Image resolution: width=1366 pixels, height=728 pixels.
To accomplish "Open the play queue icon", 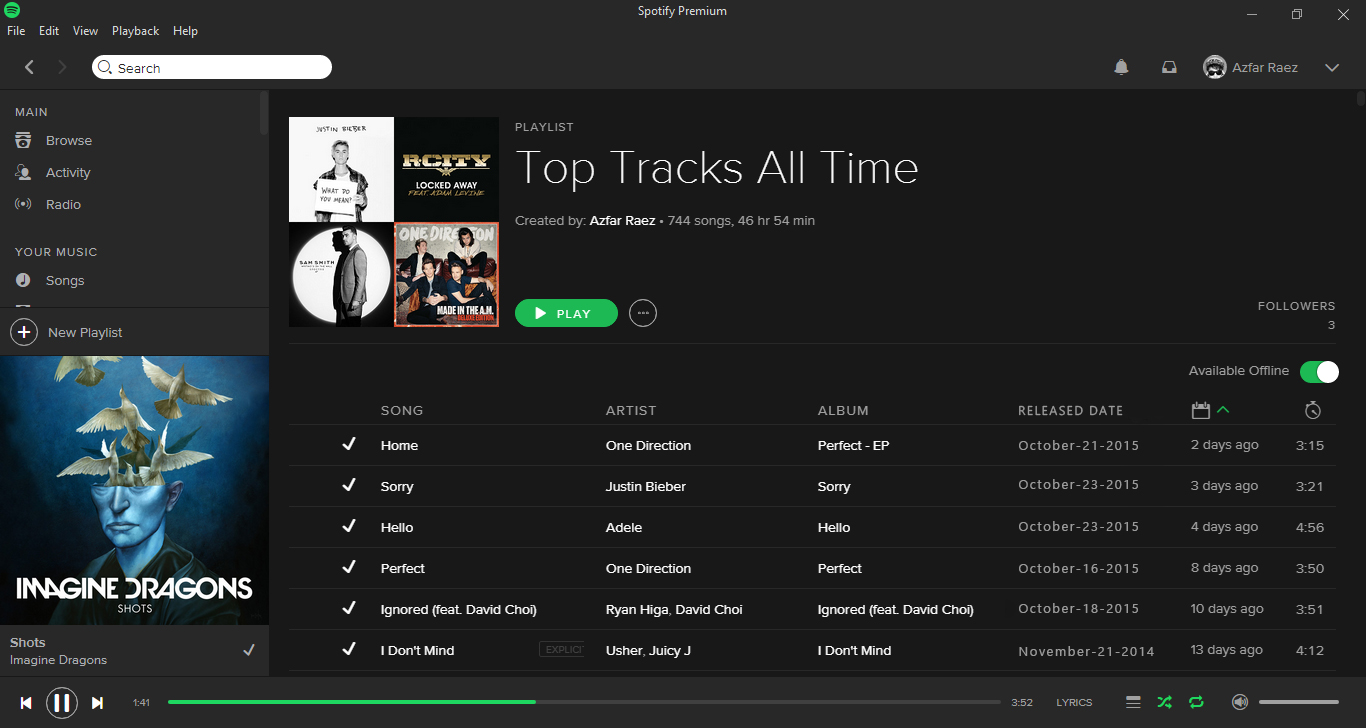I will click(x=1133, y=702).
